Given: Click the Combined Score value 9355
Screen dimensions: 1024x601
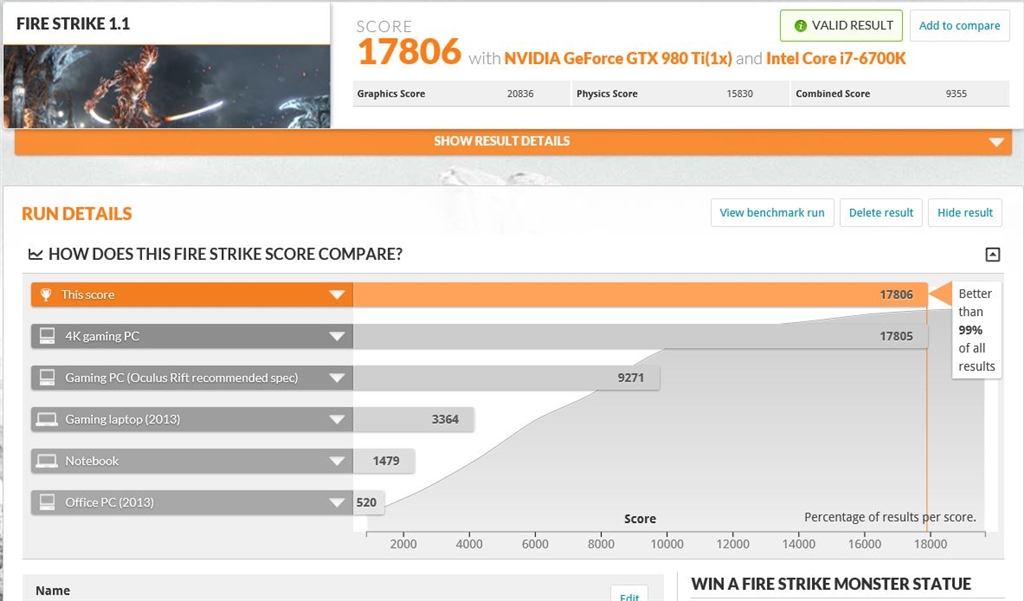Looking at the screenshot, I should pos(955,93).
